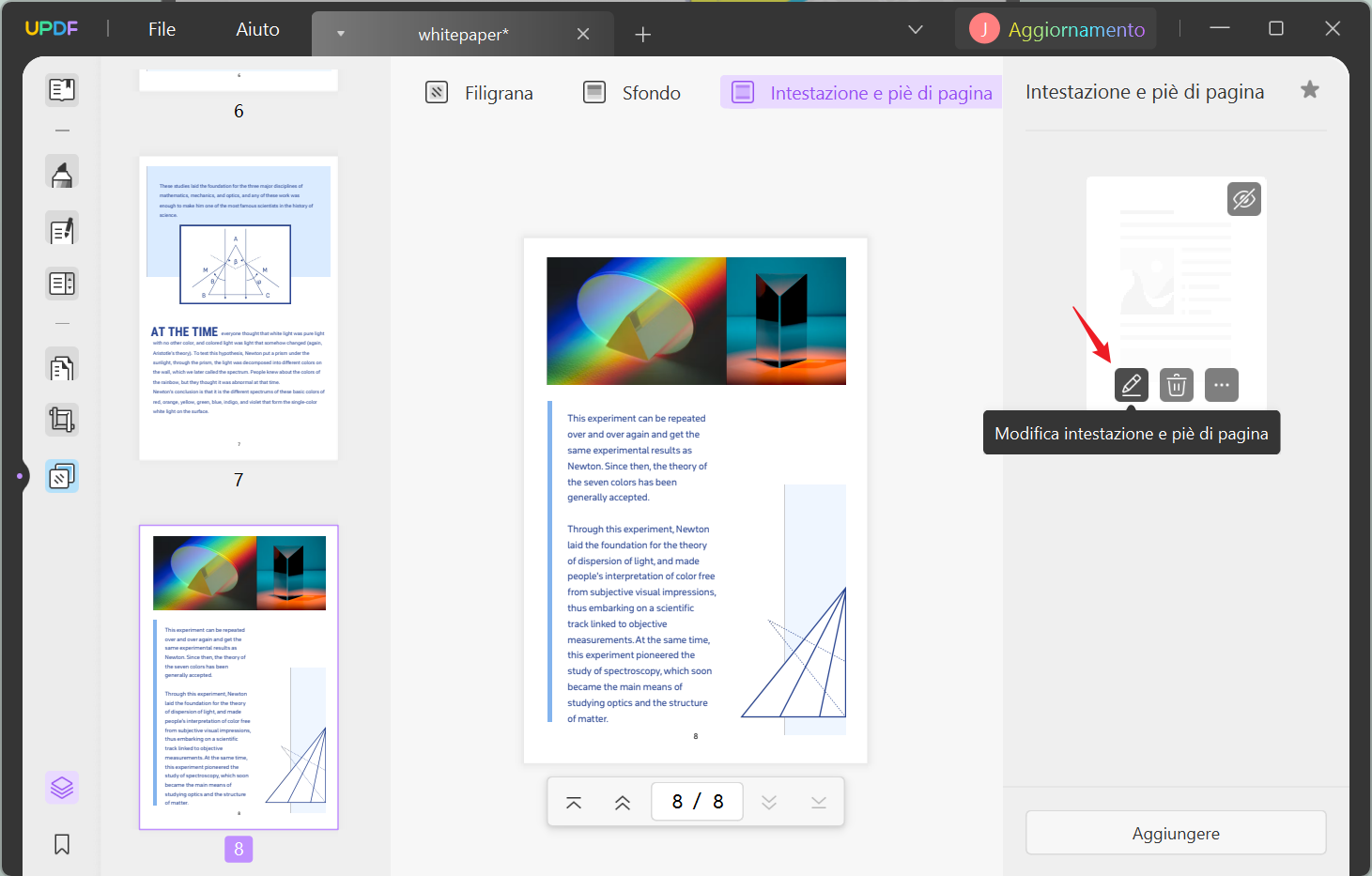This screenshot has height=876, width=1372.
Task: Select the Comment annotation tool
Action: coord(61,172)
